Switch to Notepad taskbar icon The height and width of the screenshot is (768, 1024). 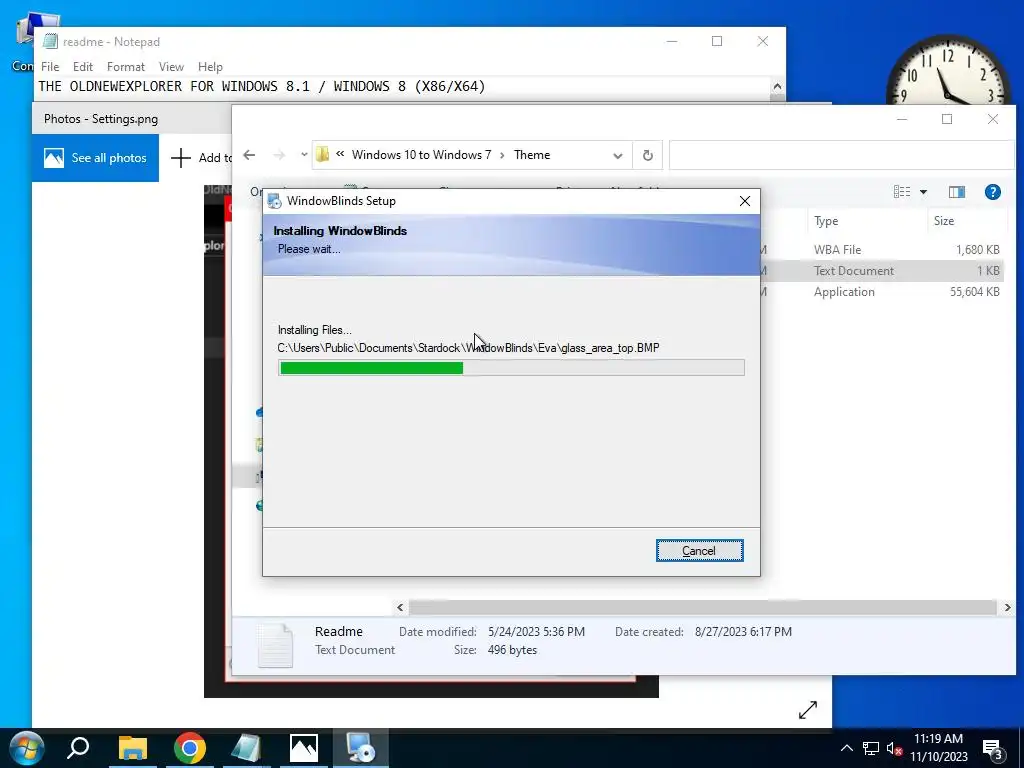[x=246, y=748]
